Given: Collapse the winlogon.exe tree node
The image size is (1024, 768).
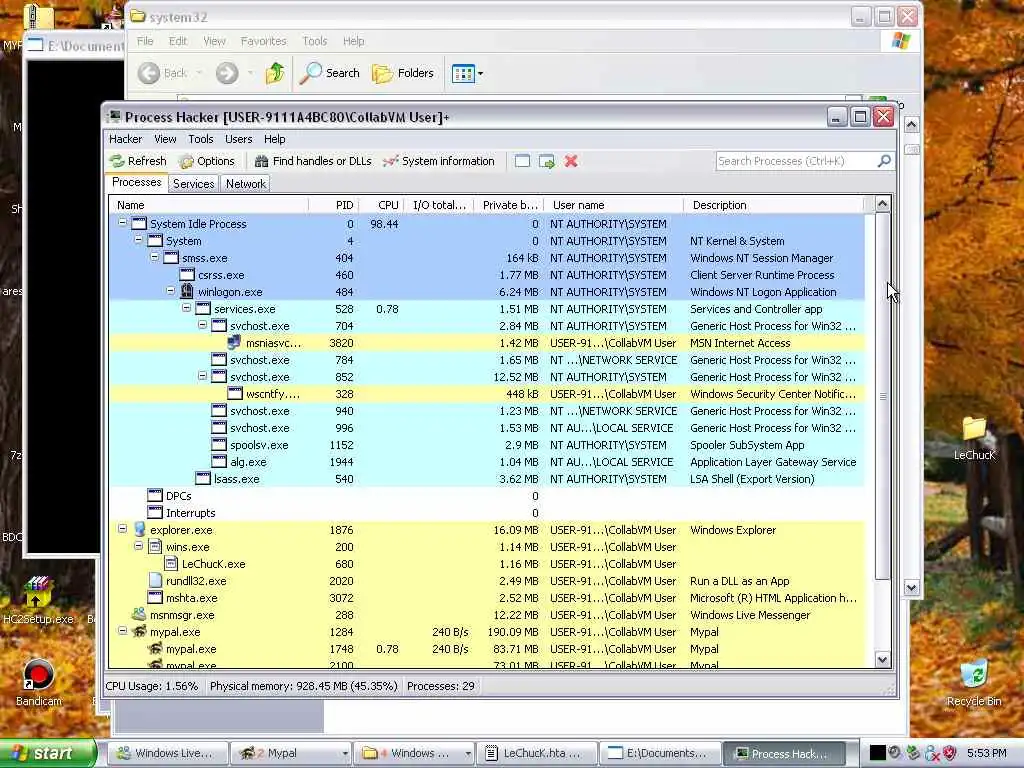Looking at the screenshot, I should click(x=170, y=291).
